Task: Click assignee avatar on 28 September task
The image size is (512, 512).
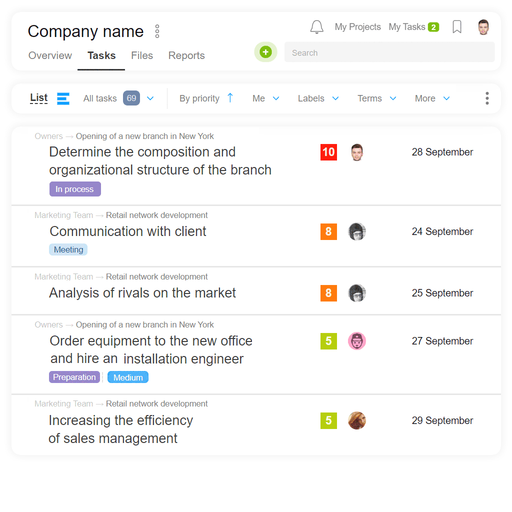Action: tap(357, 152)
